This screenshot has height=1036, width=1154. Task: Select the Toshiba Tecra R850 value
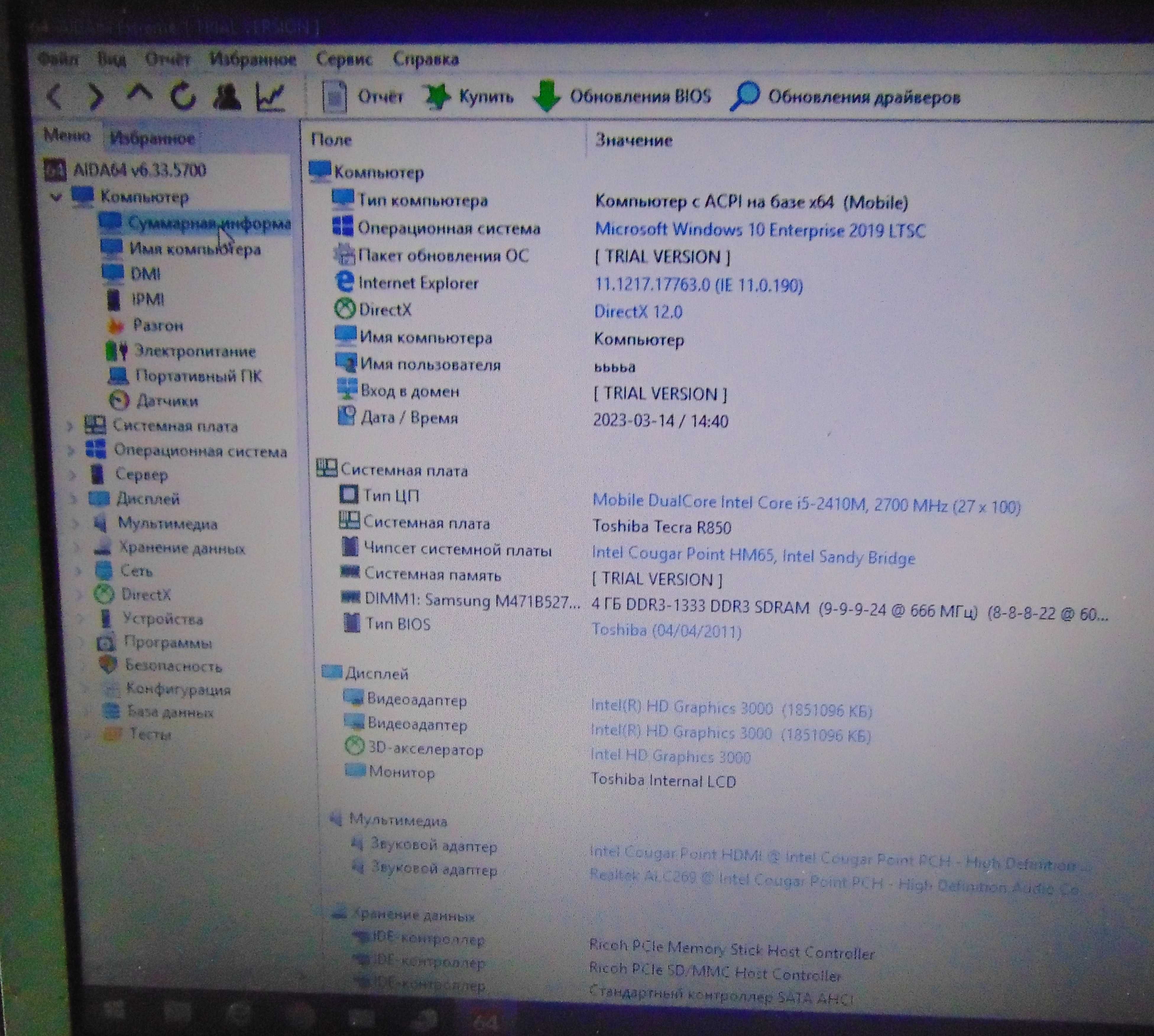coord(662,526)
